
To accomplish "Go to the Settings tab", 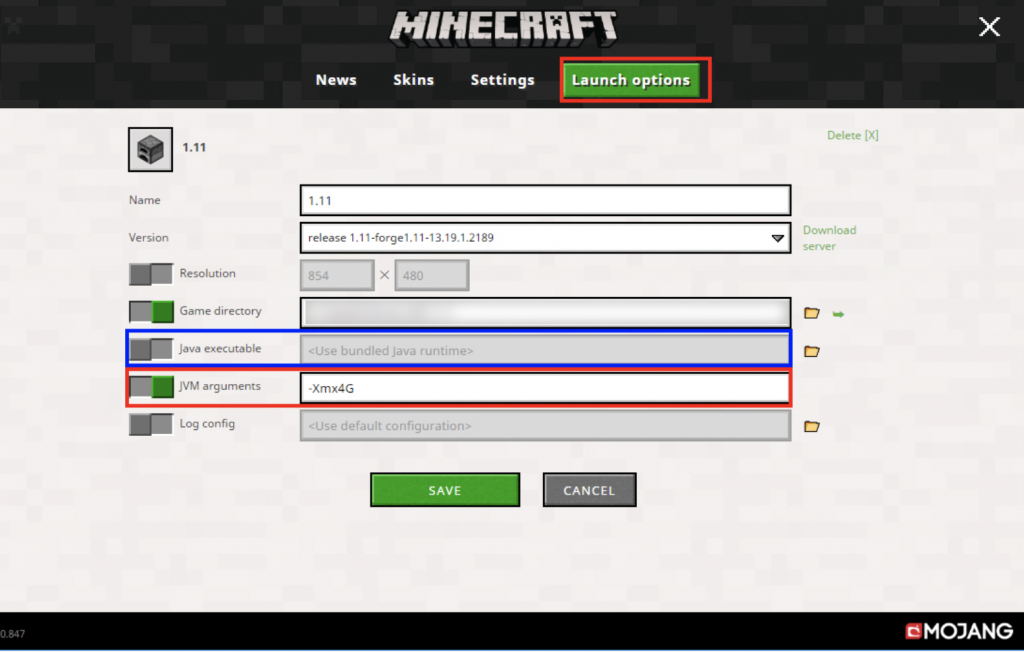I will 502,80.
